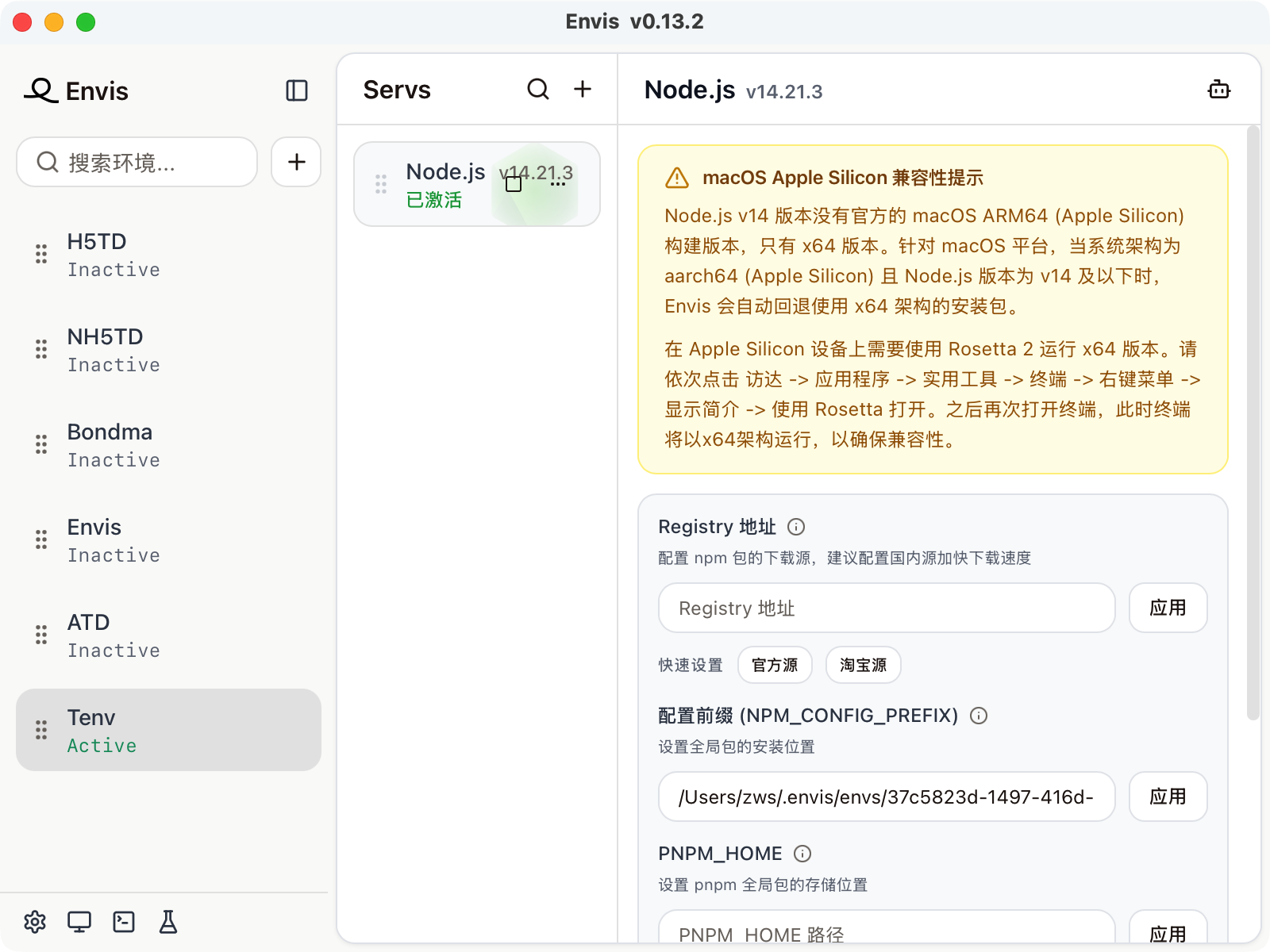This screenshot has height=952, width=1270.
Task: Open settings gear icon
Action: pos(35,922)
